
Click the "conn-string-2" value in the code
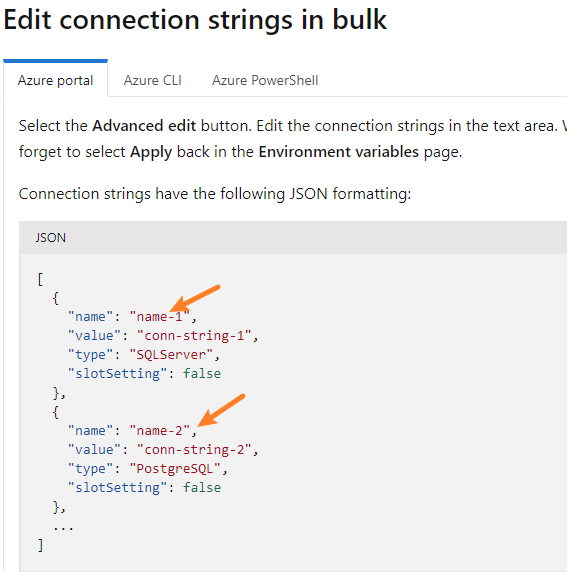[194, 449]
